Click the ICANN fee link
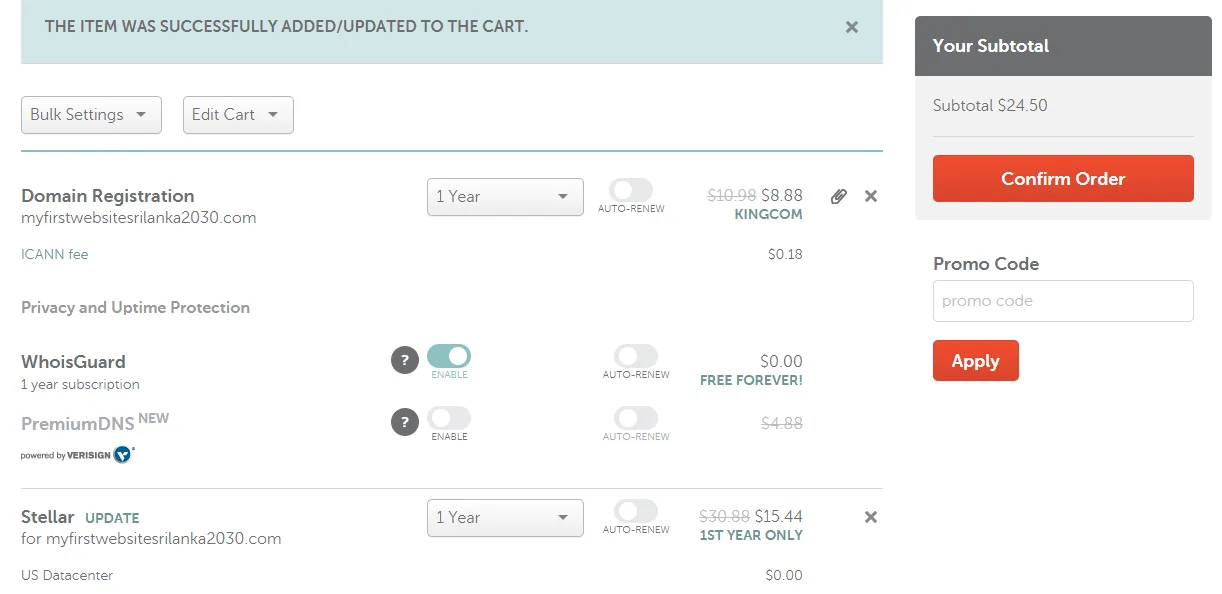The image size is (1222, 594). pos(54,254)
